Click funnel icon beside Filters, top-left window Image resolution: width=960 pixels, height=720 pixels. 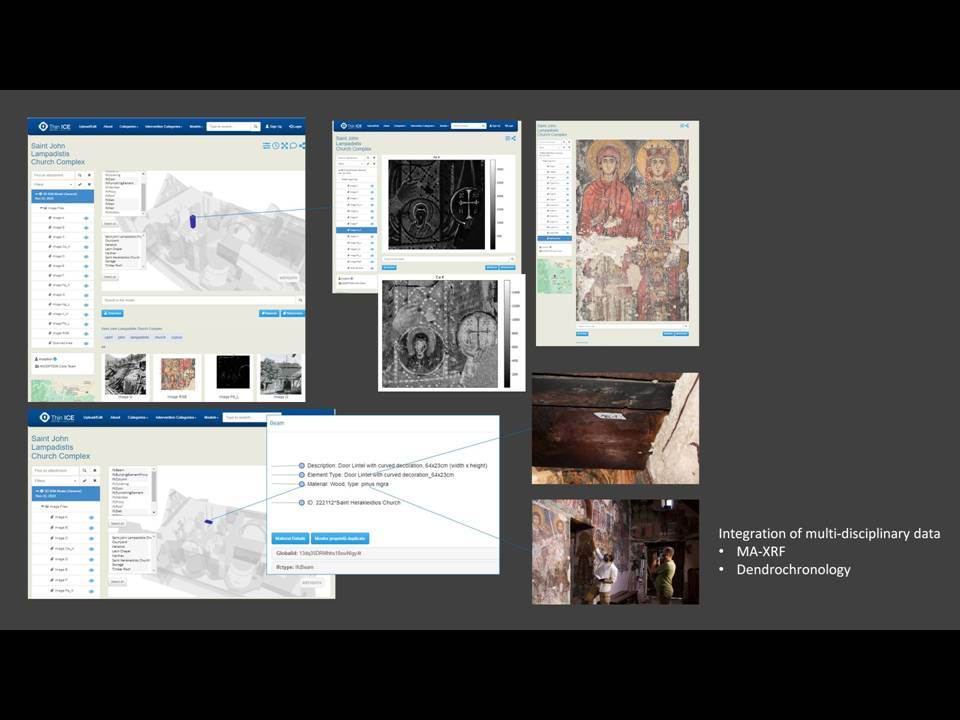(89, 184)
